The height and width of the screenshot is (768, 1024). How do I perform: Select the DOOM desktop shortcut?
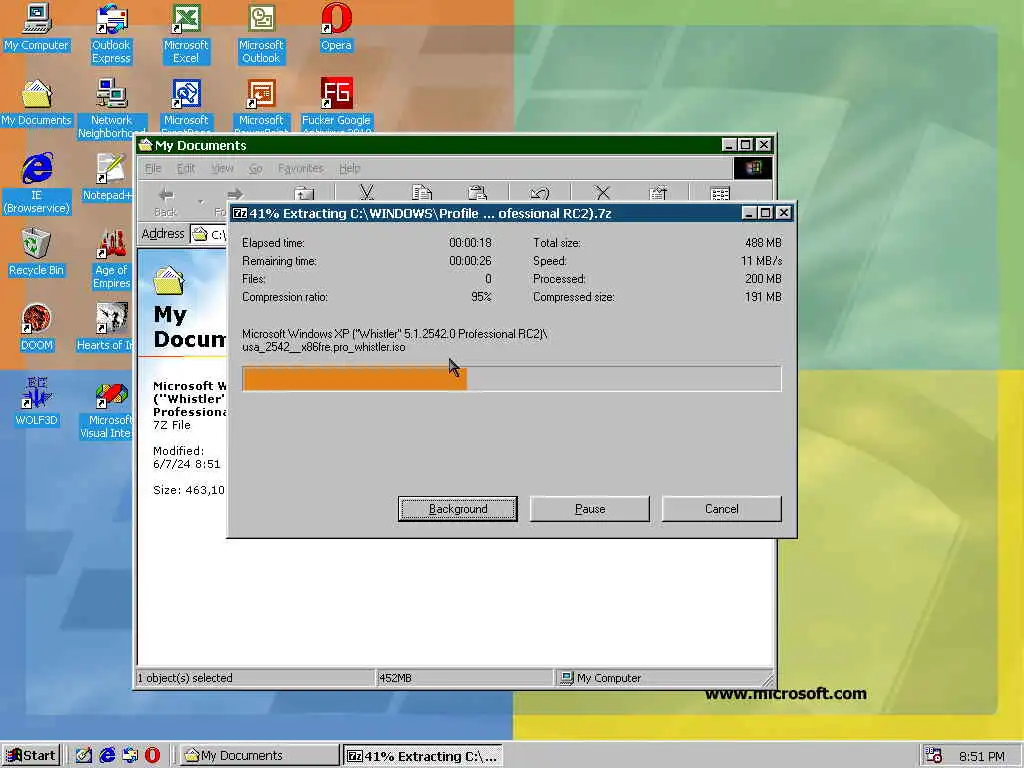[36, 327]
